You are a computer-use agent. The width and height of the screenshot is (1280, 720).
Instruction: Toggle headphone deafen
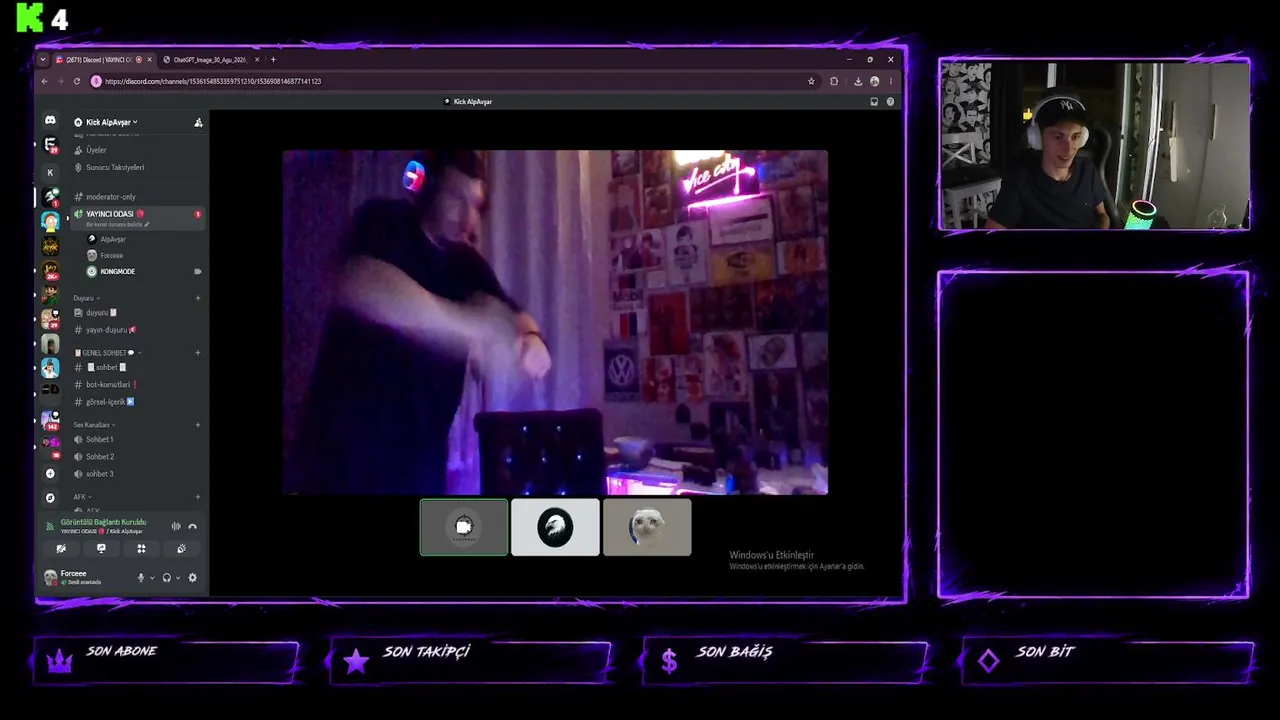167,577
